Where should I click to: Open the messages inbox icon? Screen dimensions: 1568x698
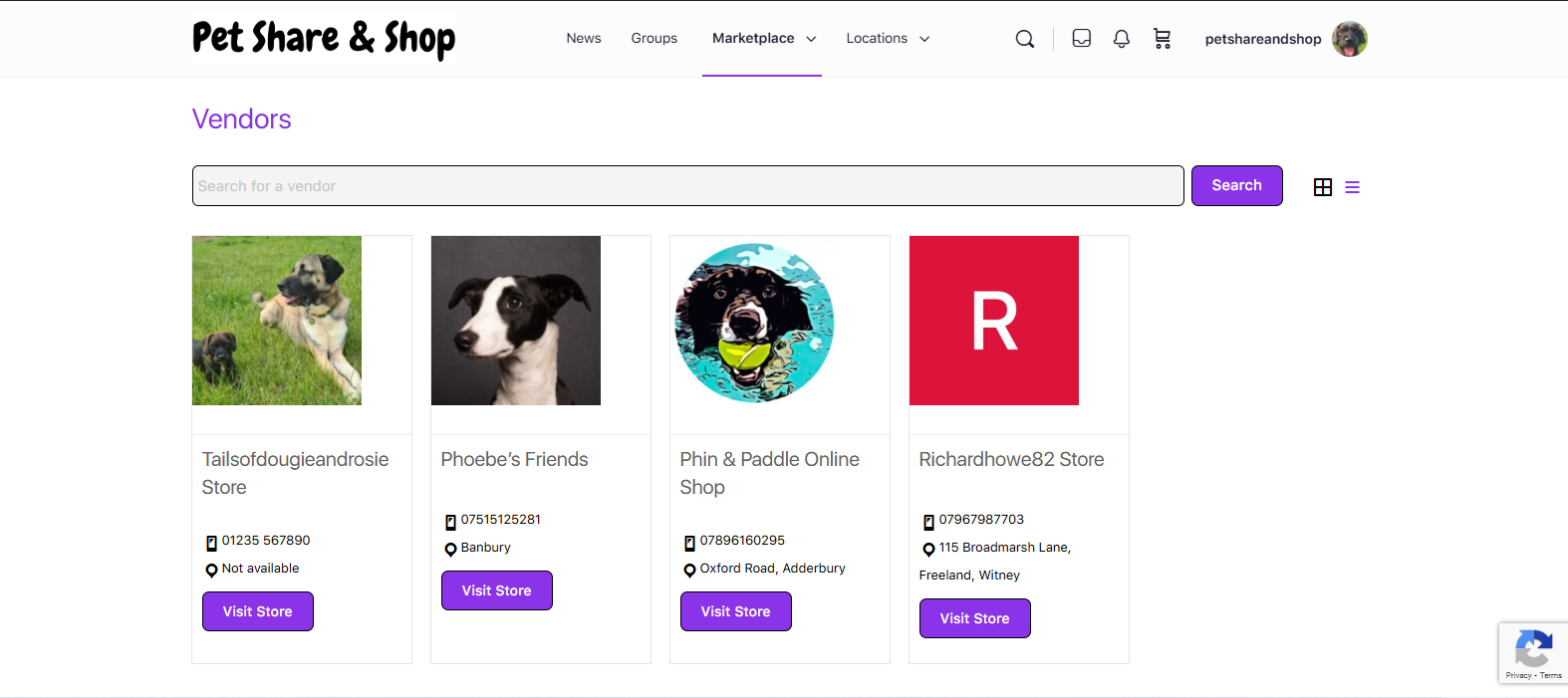point(1081,39)
